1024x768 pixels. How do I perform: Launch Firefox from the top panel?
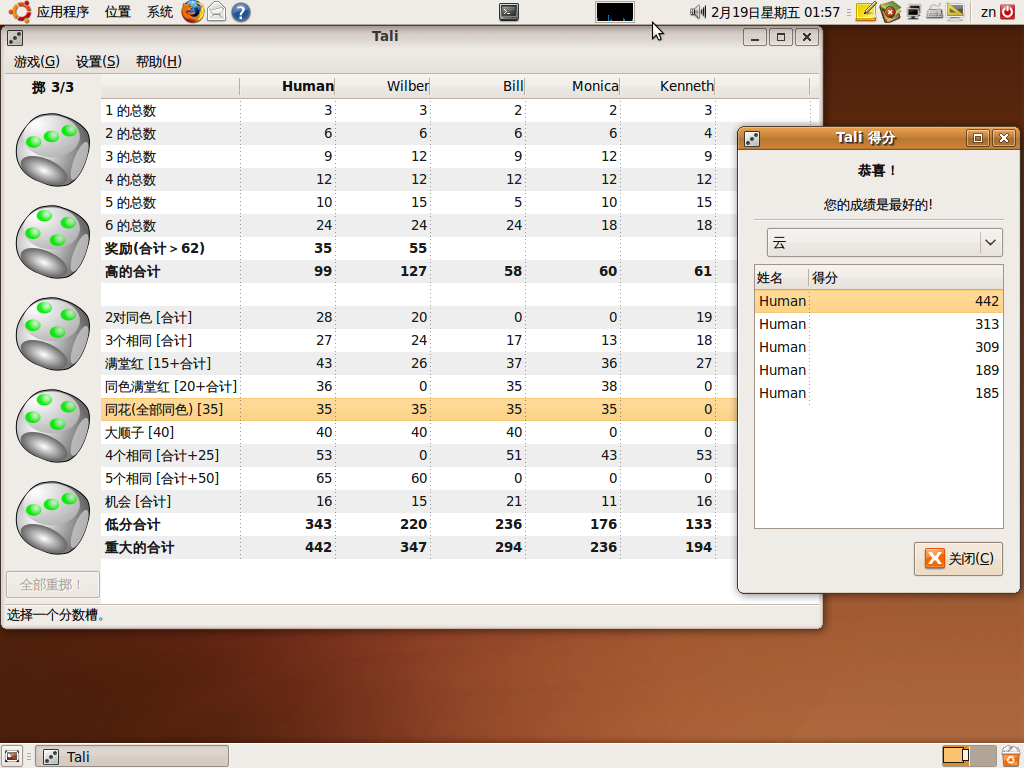click(x=193, y=12)
